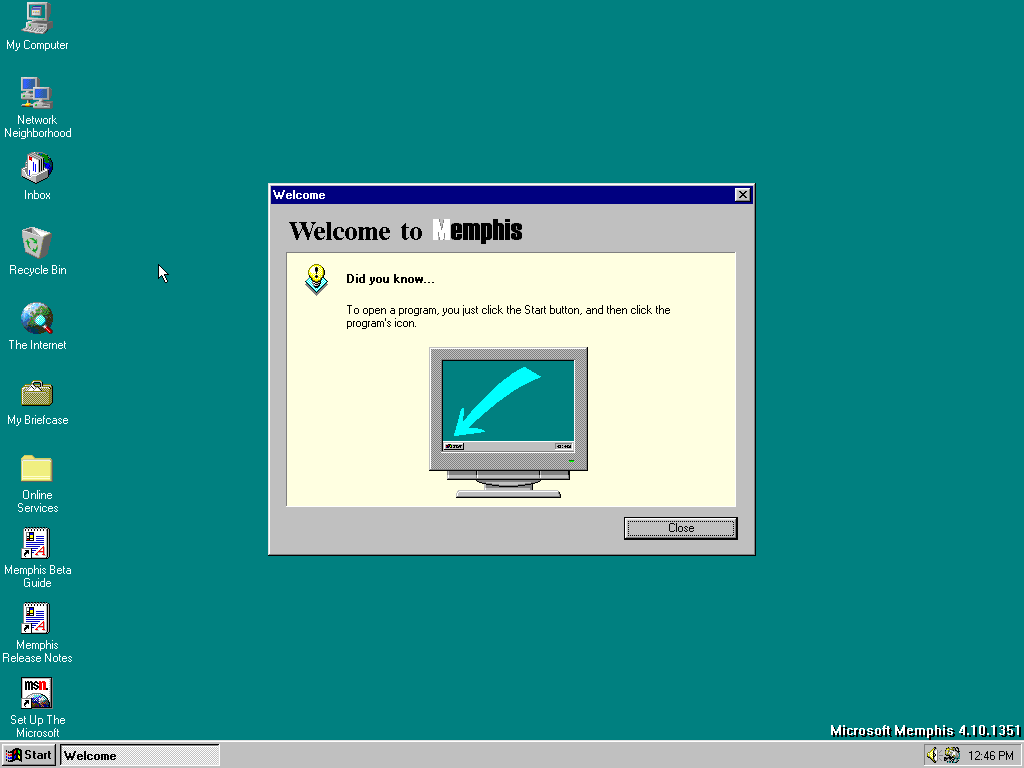Close the Welcome window with the X
The image size is (1024, 768).
742,195
